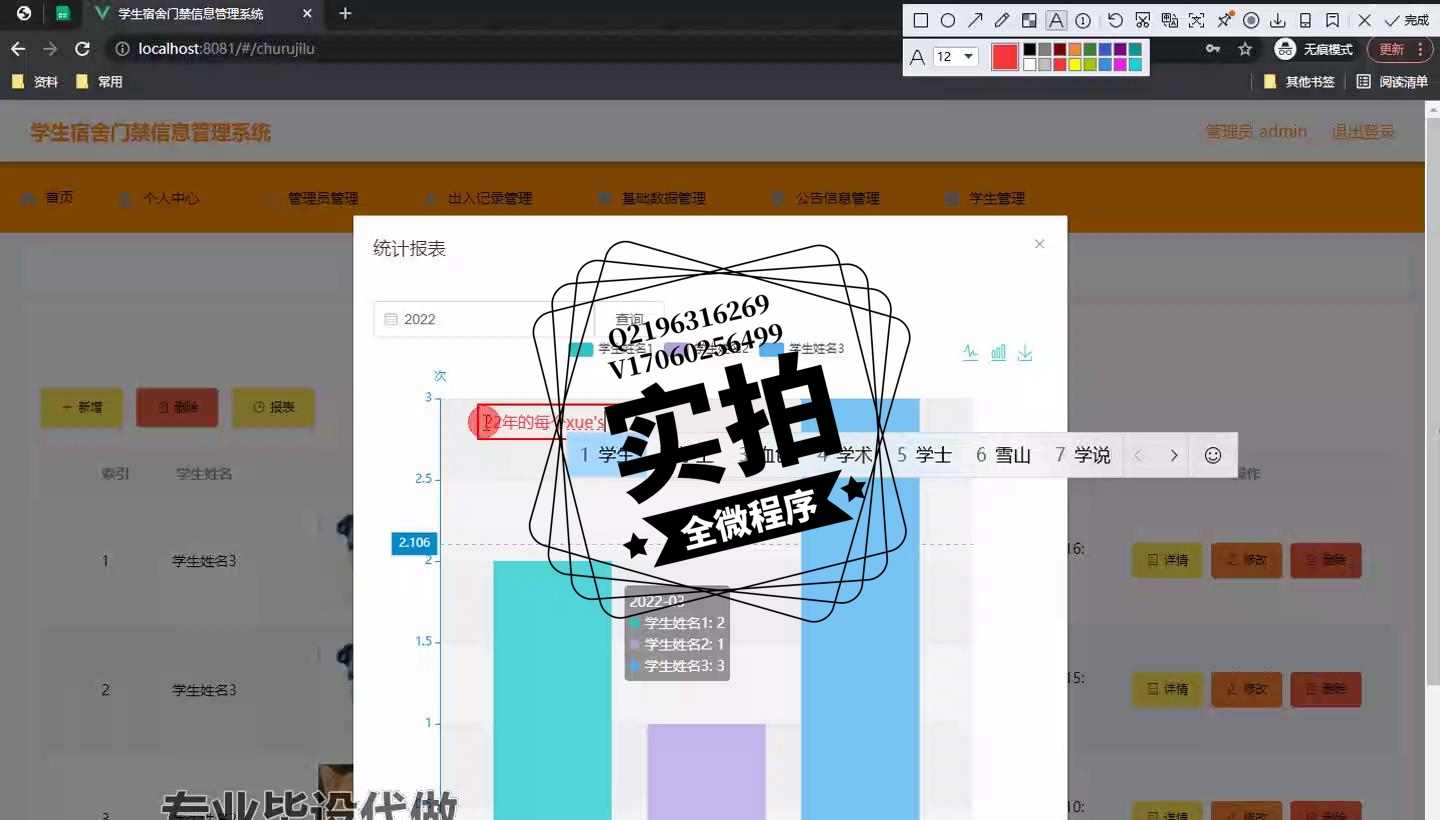Click 删除 for row 1

[1326, 560]
